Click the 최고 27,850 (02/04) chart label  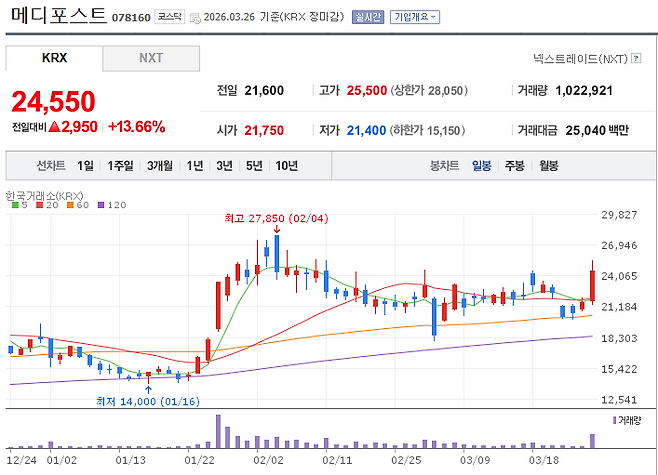(277, 219)
